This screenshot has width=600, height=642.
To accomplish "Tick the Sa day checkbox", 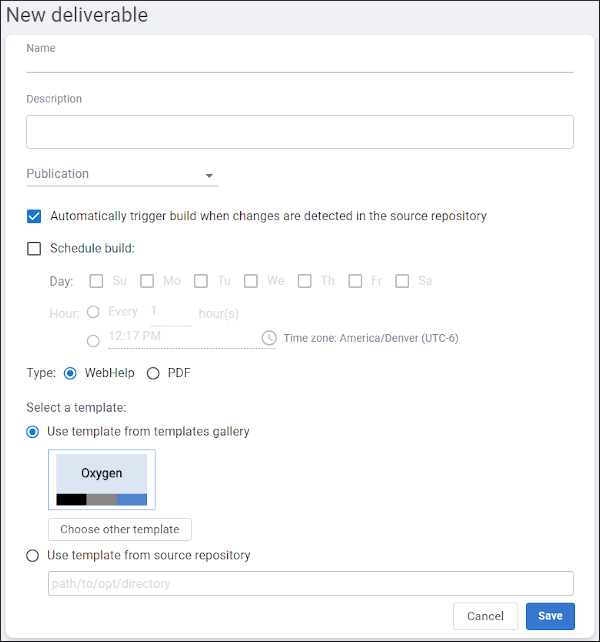I will [x=402, y=281].
